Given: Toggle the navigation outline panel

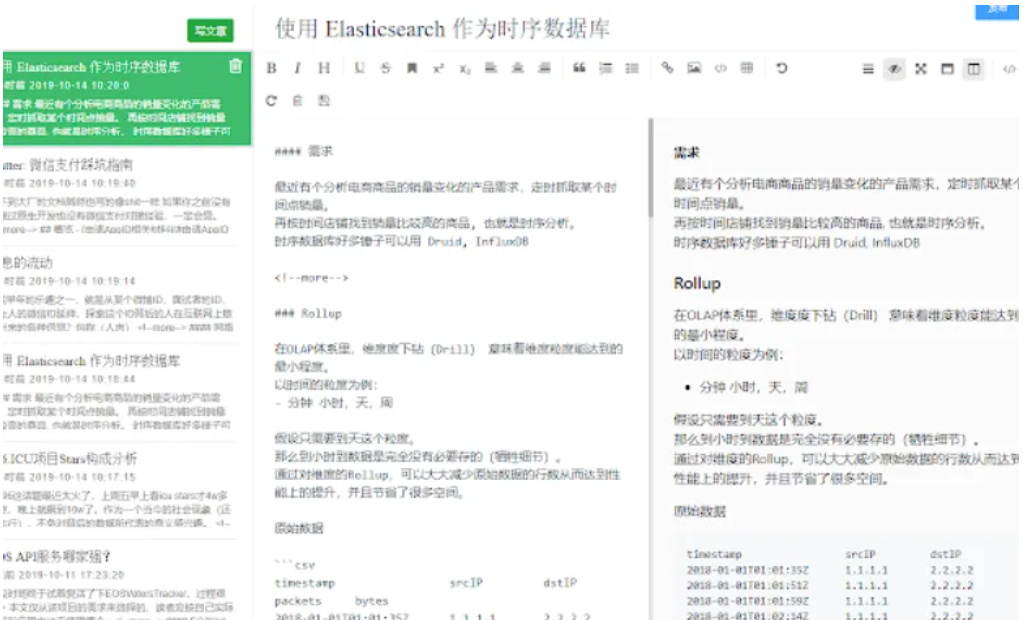Looking at the screenshot, I should pyautogui.click(x=868, y=69).
